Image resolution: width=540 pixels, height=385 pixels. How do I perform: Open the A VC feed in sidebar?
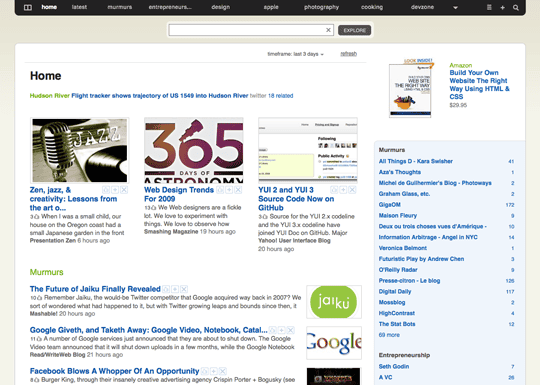coord(385,377)
